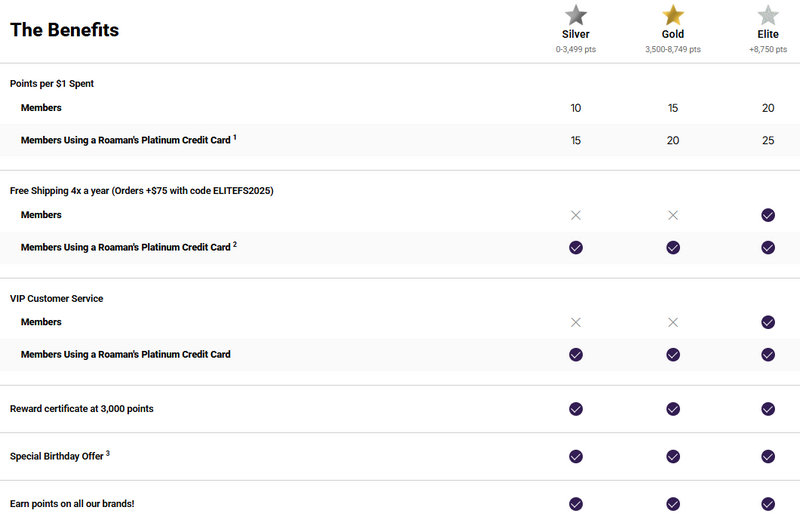Click The Benefits heading
The image size is (800, 520).
click(64, 30)
